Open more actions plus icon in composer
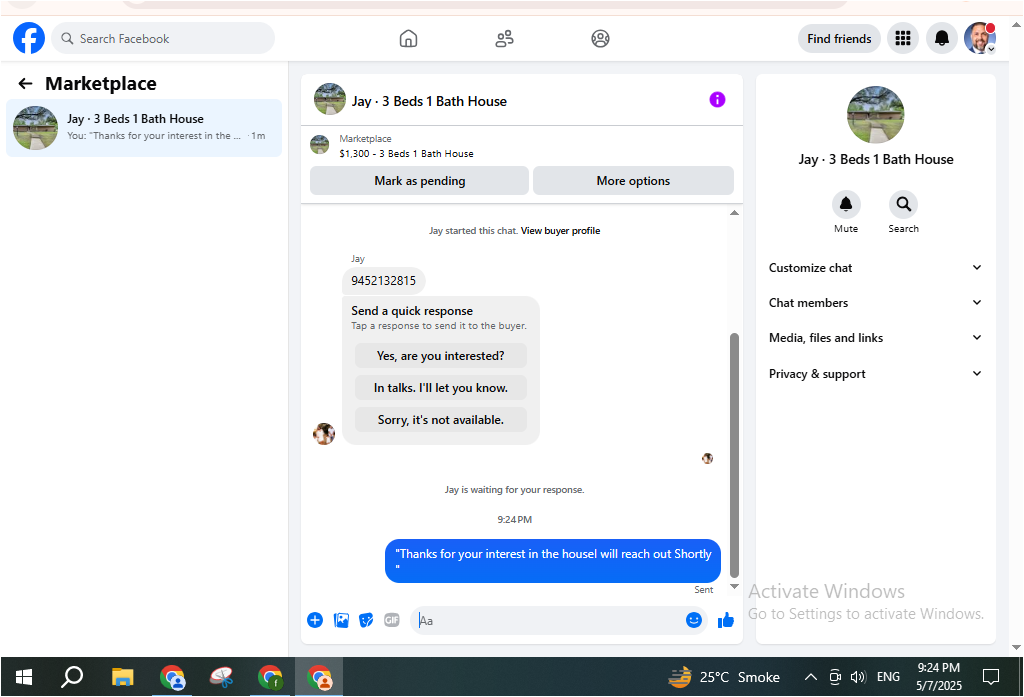Viewport: 1024px width, 697px height. (315, 620)
